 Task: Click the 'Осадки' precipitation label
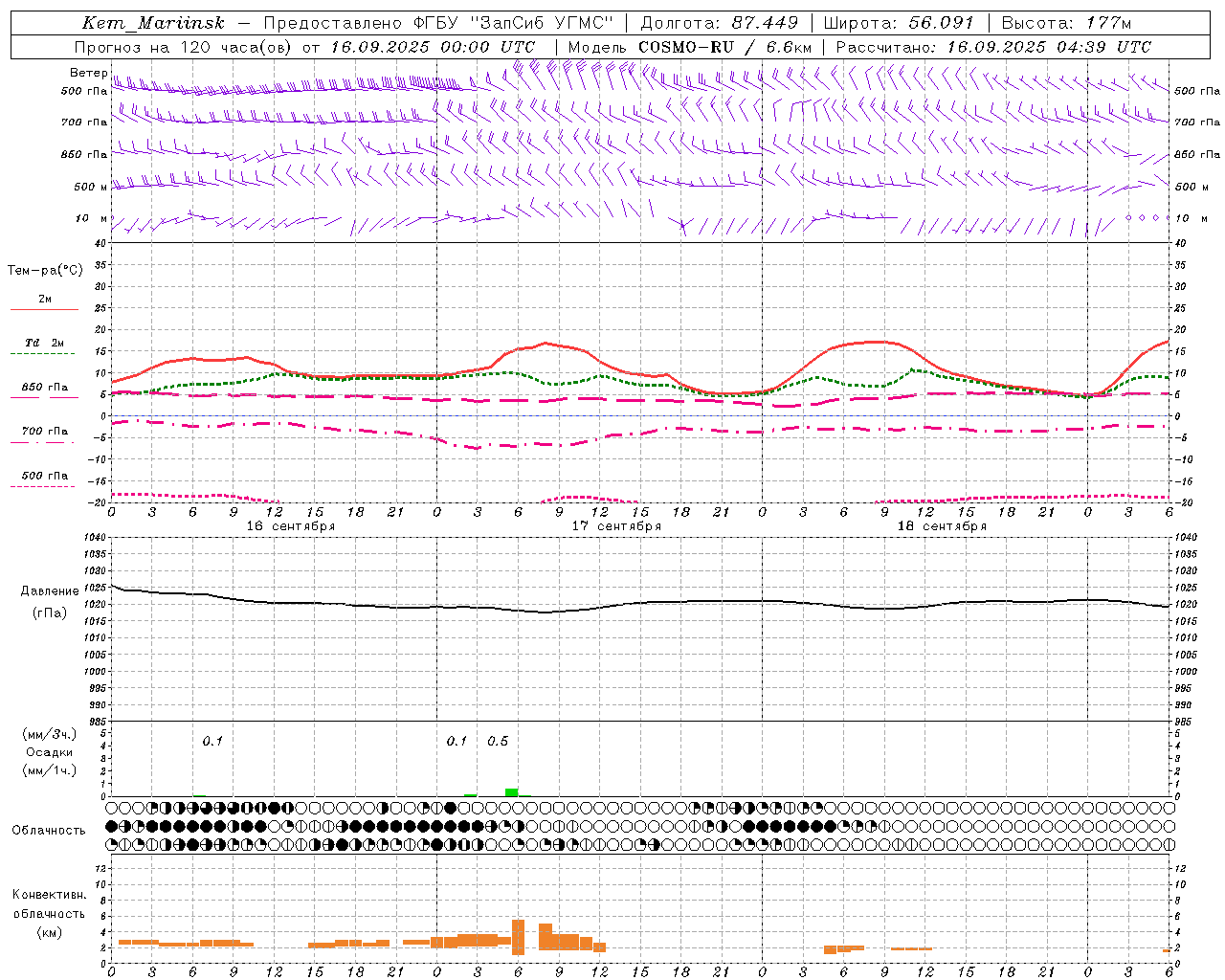click(x=49, y=752)
